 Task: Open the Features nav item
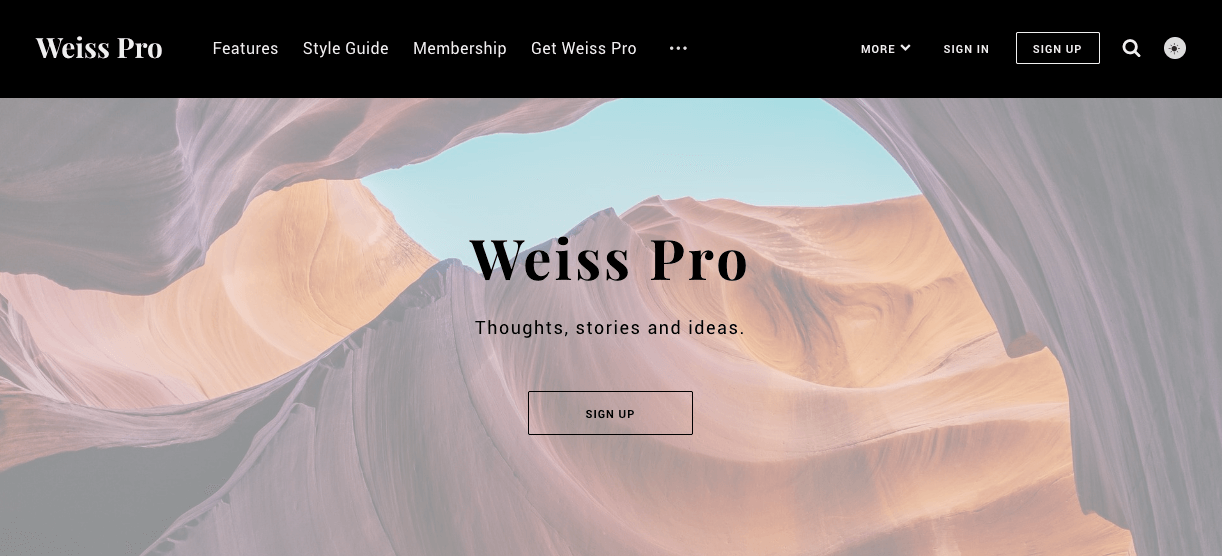tap(245, 48)
